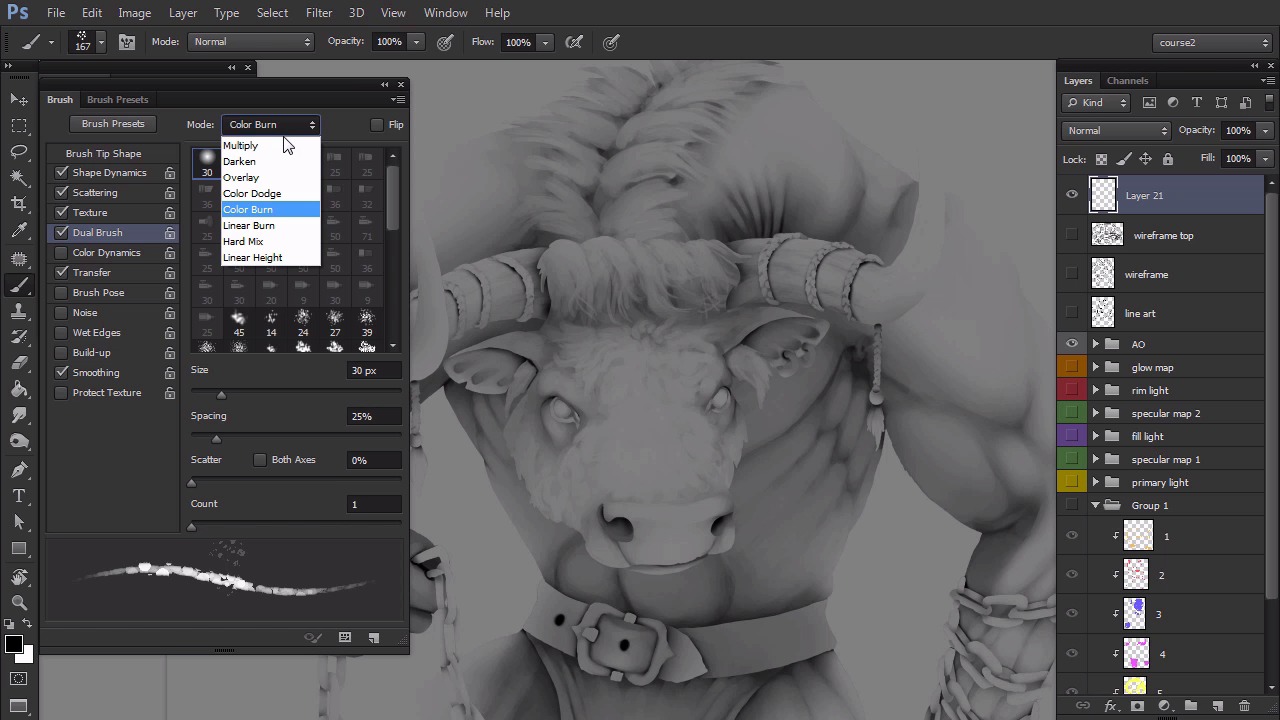Screen dimensions: 1280x720
Task: Select the Type tool
Action: coord(19,496)
